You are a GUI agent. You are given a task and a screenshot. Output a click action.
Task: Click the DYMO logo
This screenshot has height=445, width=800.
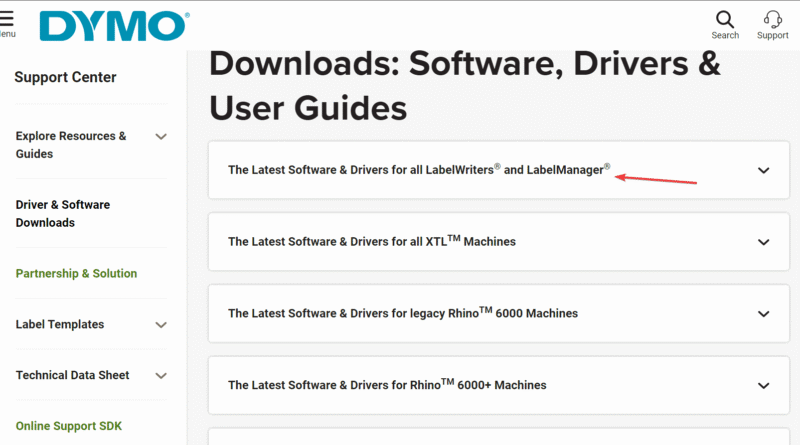111,25
